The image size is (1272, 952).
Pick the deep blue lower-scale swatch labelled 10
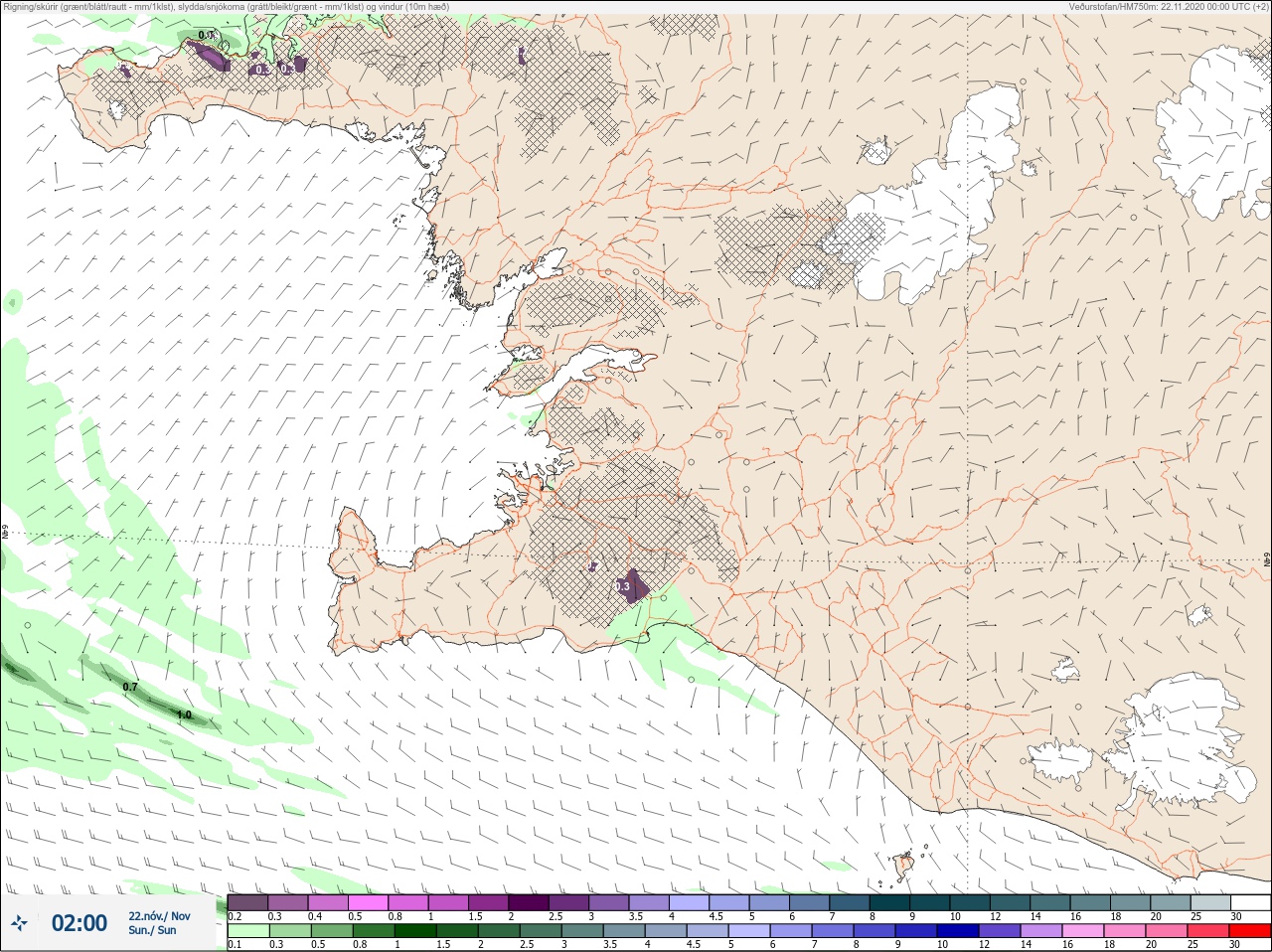tap(957, 931)
